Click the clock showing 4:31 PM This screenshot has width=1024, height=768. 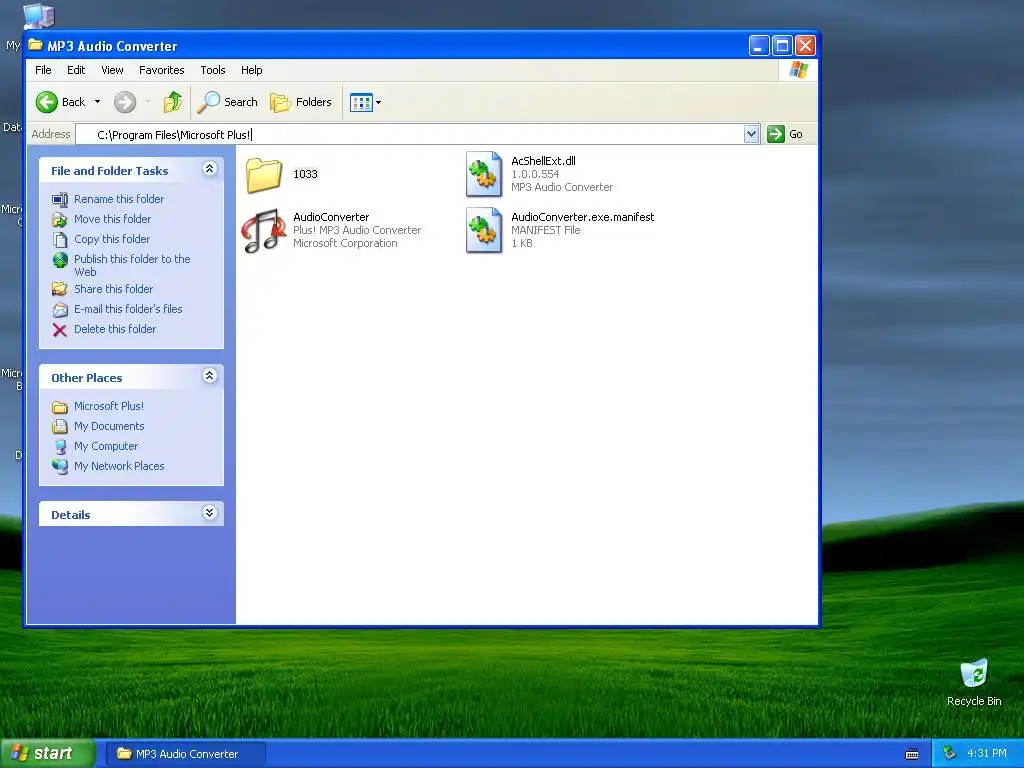987,754
